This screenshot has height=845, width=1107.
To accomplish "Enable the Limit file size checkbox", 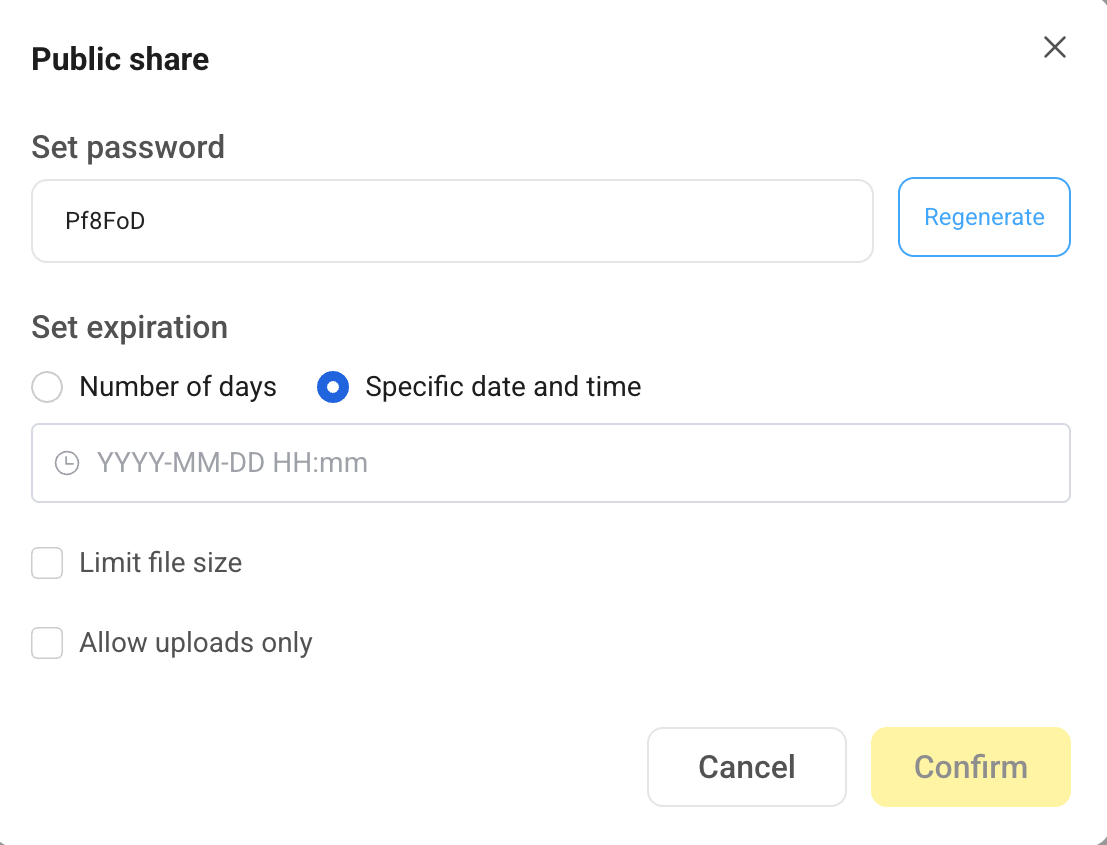I will 46,562.
